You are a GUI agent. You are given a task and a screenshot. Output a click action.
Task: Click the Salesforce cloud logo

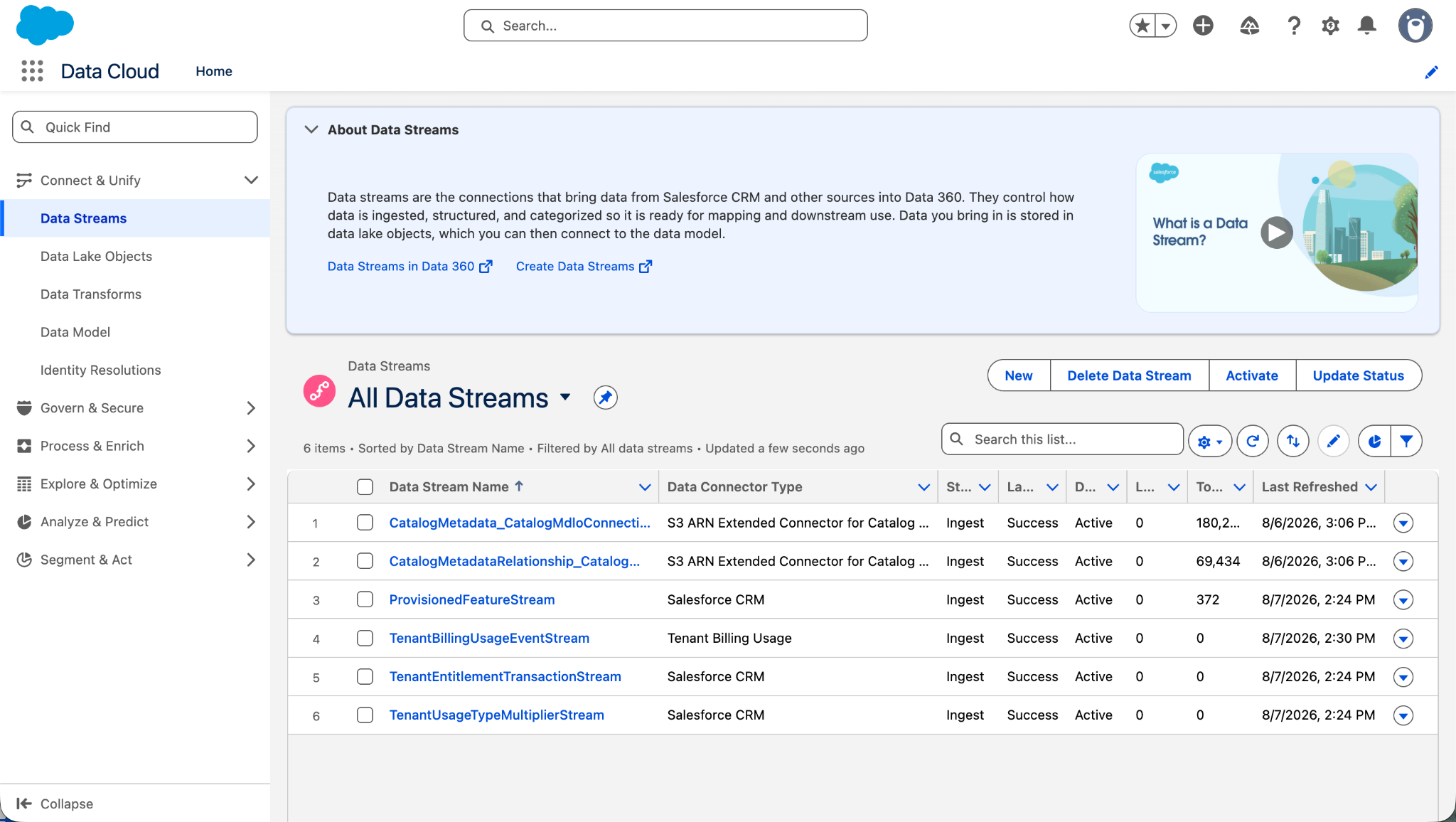point(45,25)
